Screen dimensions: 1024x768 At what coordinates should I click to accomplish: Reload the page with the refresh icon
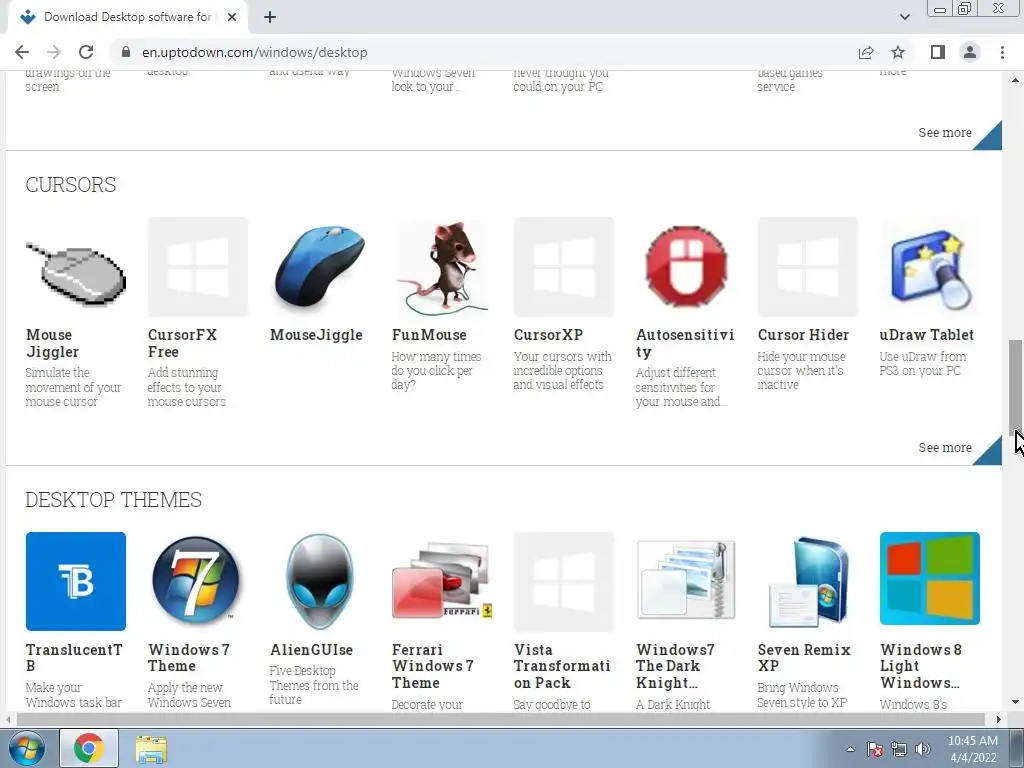pos(86,52)
